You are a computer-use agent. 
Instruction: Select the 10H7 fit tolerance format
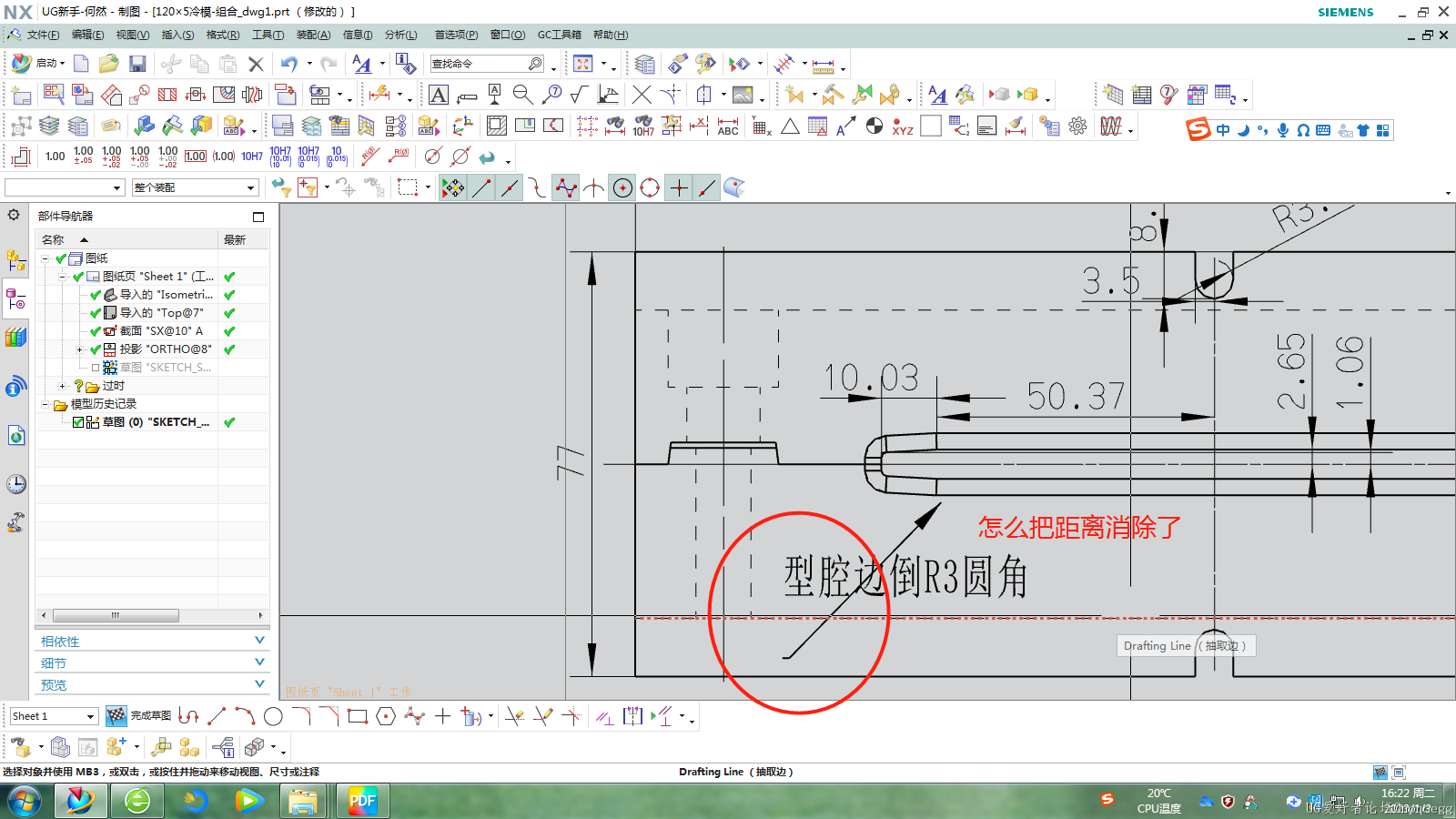pyautogui.click(x=252, y=157)
